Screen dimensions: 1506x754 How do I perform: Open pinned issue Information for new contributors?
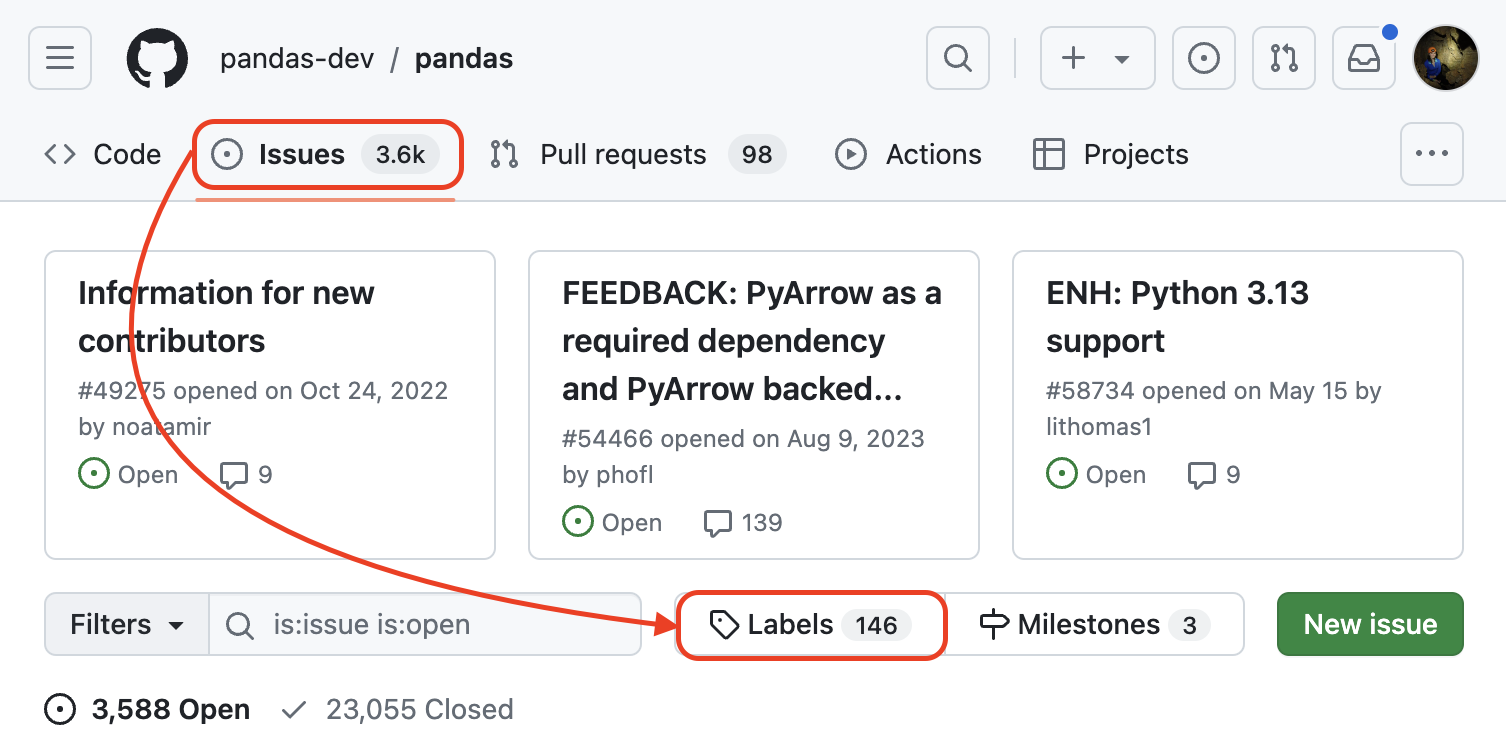226,317
